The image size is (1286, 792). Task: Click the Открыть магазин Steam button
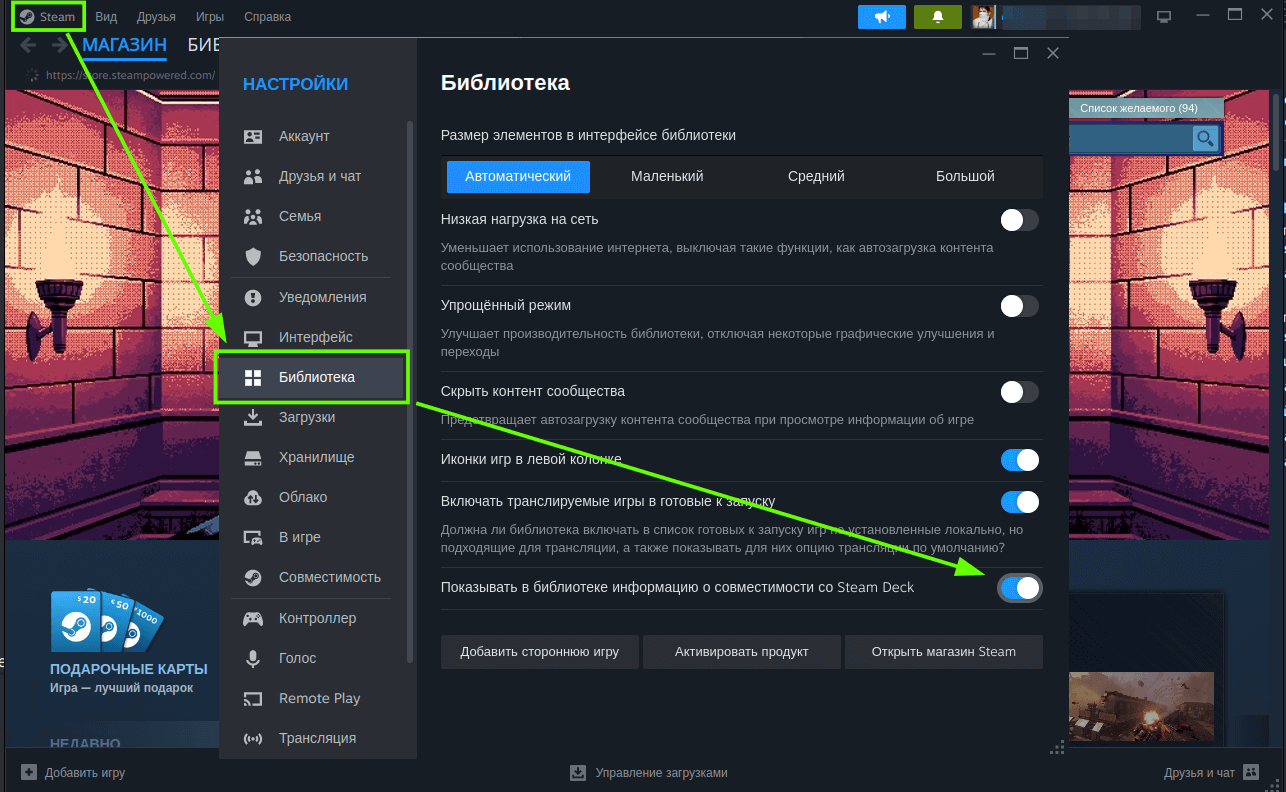(944, 652)
